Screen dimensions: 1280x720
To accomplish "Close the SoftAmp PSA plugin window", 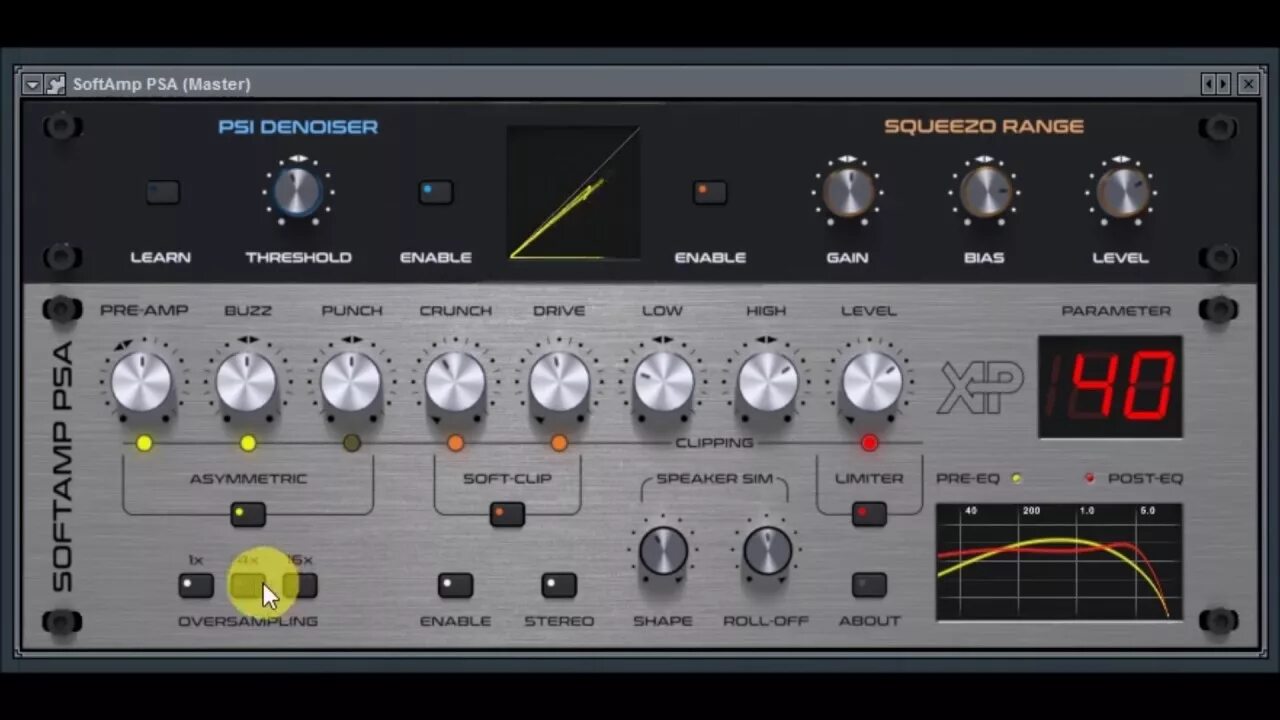I will click(1248, 84).
